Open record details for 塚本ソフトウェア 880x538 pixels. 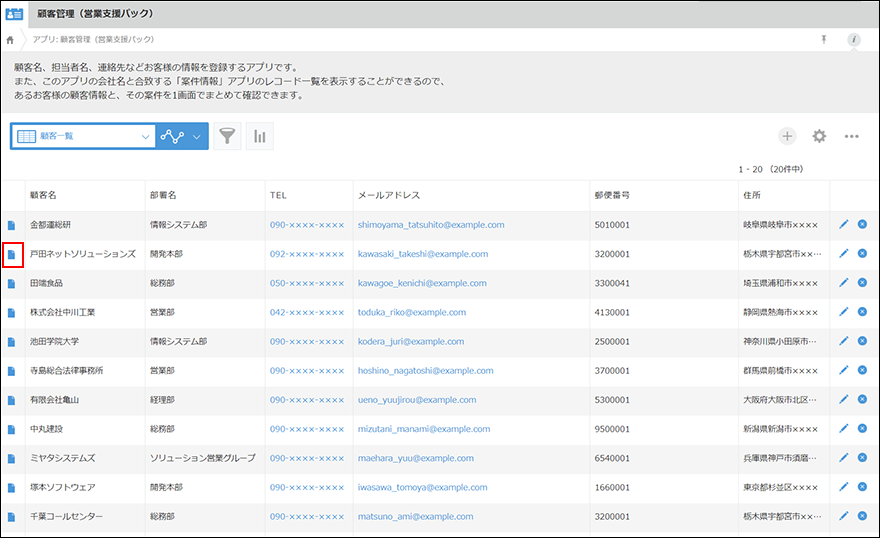click(x=11, y=488)
